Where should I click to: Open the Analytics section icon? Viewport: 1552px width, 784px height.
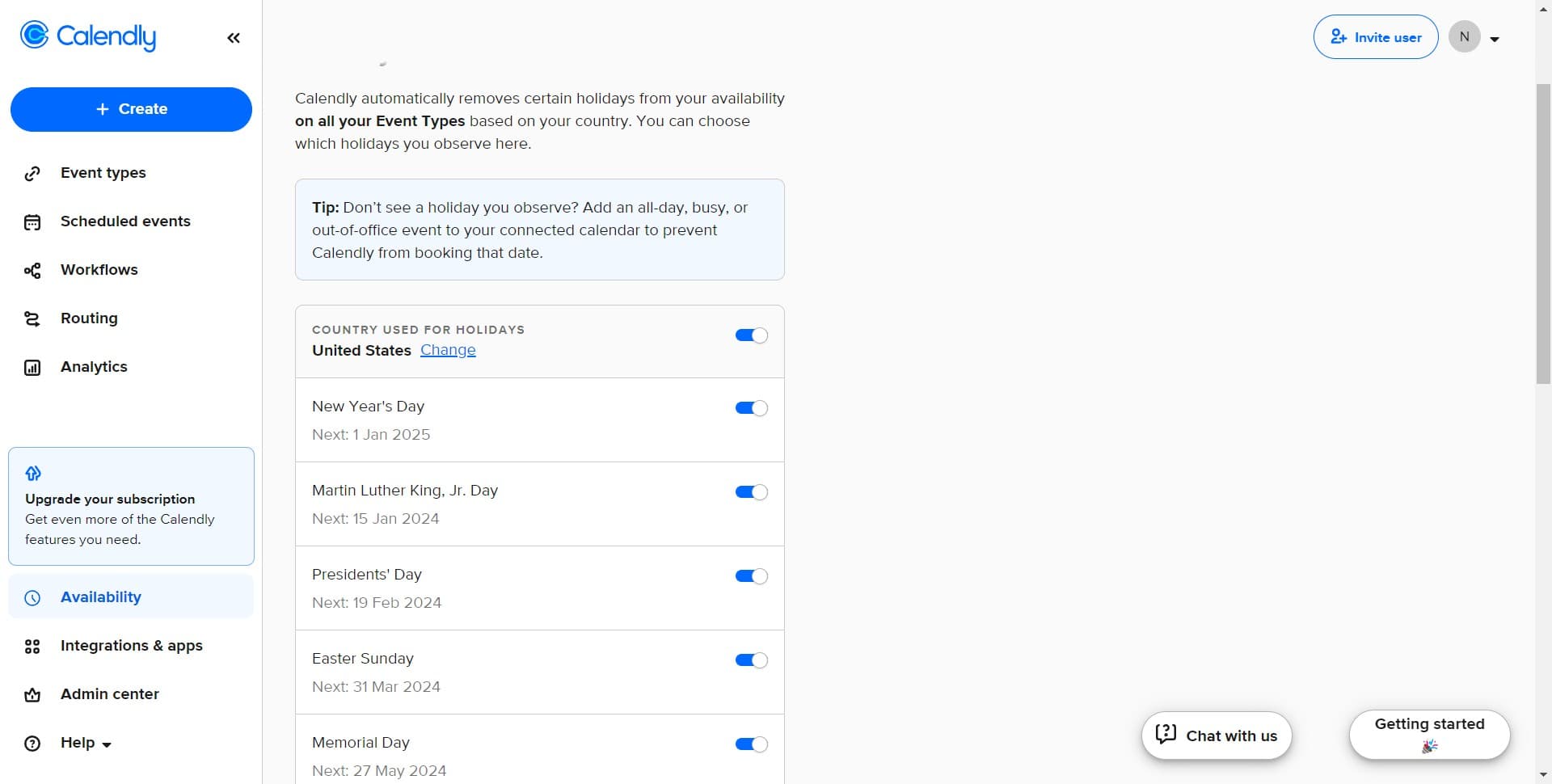pos(32,367)
